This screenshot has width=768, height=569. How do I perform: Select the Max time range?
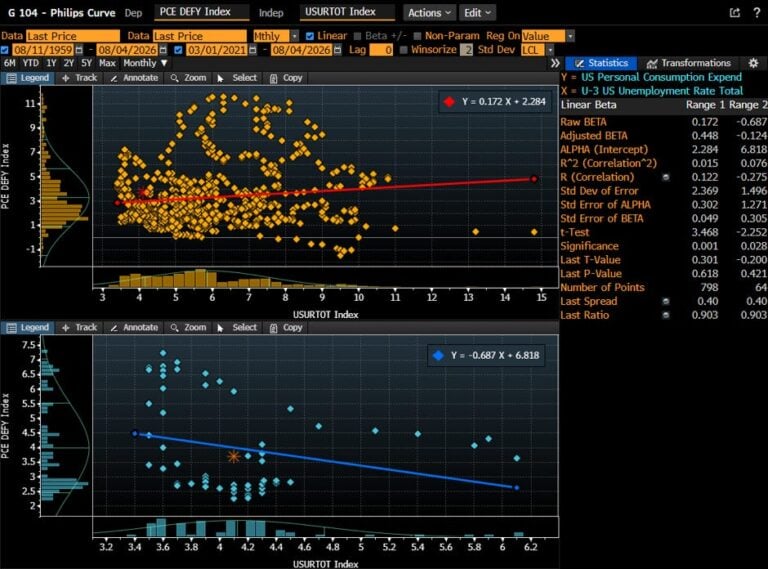point(107,63)
